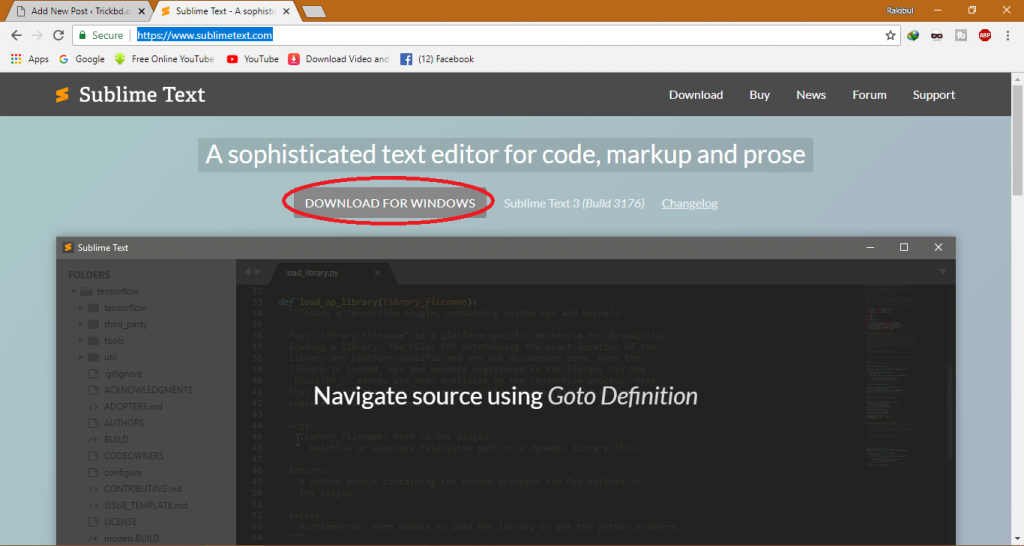This screenshot has width=1024, height=546.
Task: Close the Add New Post tab
Action: [141, 11]
